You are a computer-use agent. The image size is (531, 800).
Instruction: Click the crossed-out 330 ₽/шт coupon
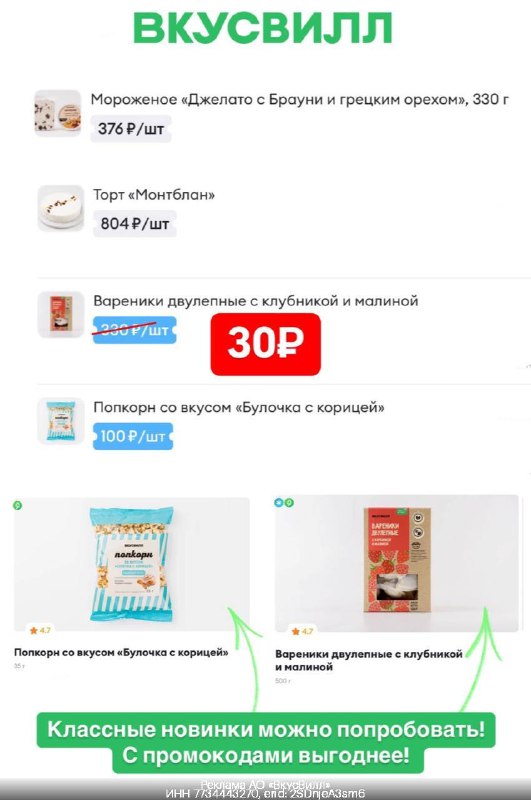tap(134, 330)
